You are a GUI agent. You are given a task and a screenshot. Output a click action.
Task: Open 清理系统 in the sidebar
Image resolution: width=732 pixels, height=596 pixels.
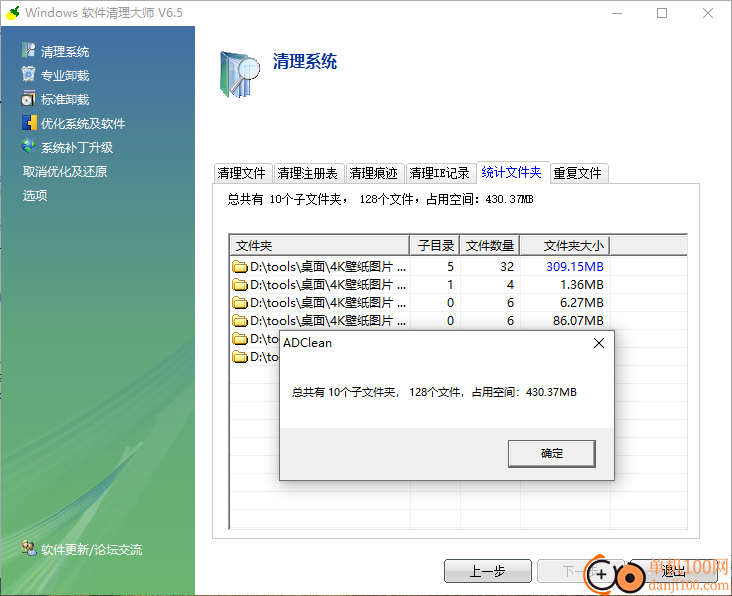coord(65,51)
